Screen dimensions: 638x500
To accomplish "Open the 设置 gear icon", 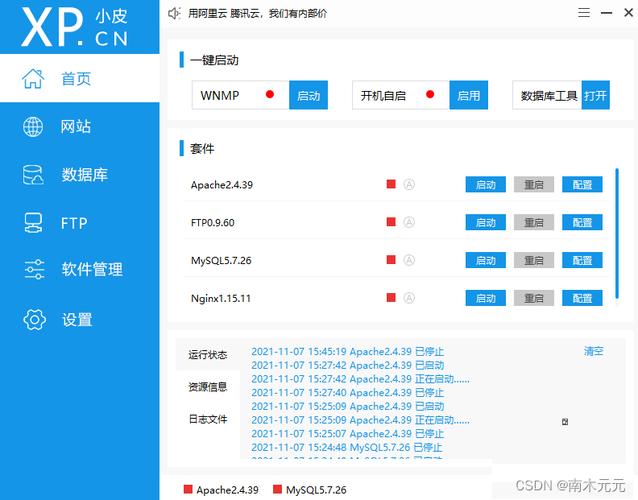I will pos(35,319).
